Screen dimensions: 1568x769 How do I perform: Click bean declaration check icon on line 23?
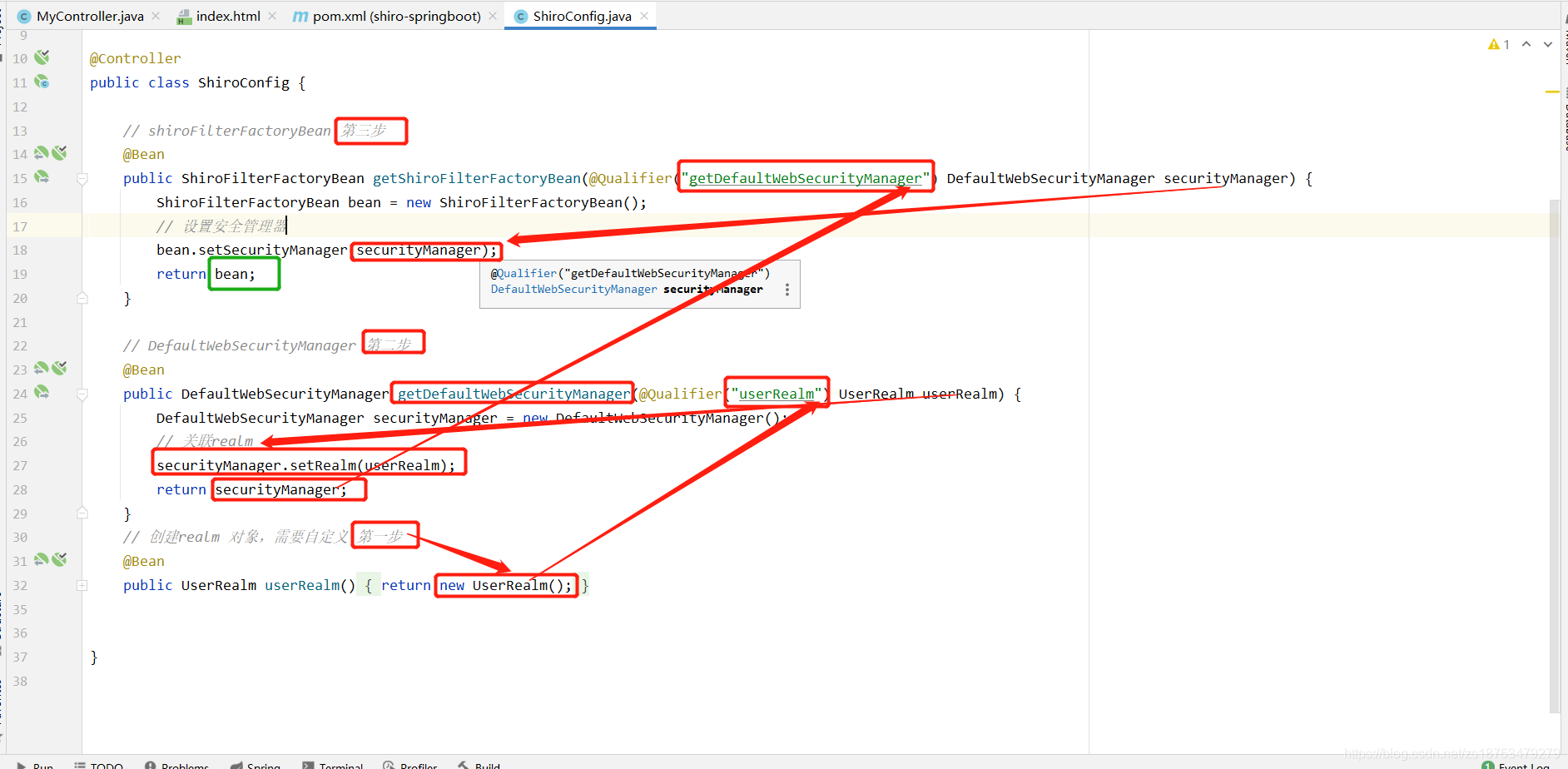[x=59, y=369]
